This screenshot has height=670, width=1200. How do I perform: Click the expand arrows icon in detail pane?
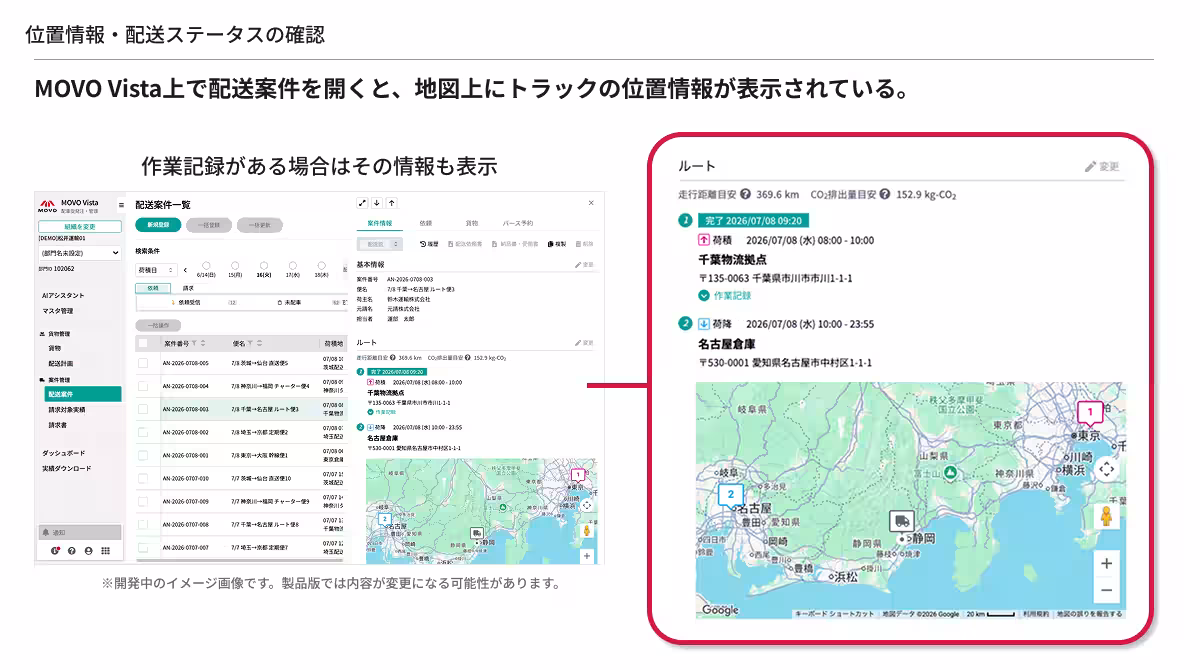point(362,202)
